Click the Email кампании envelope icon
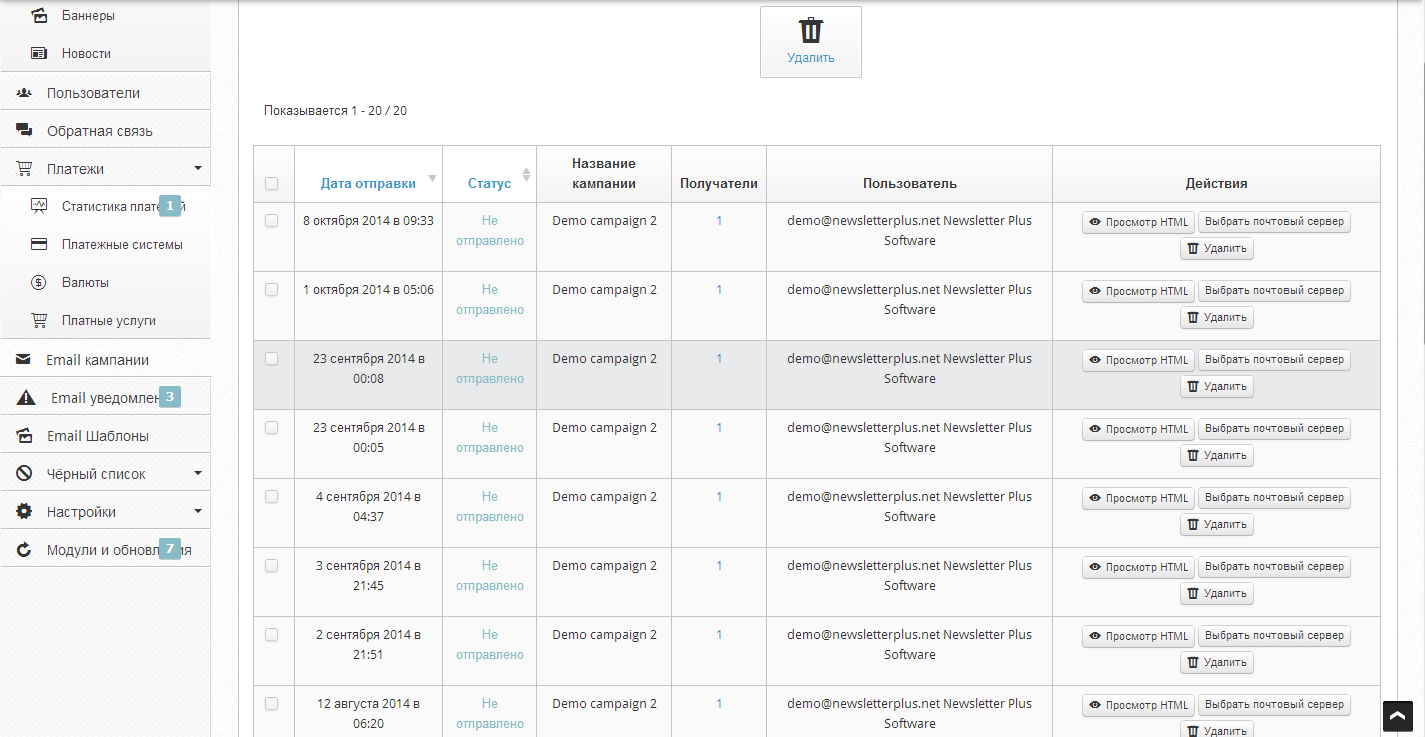 tap(24, 359)
